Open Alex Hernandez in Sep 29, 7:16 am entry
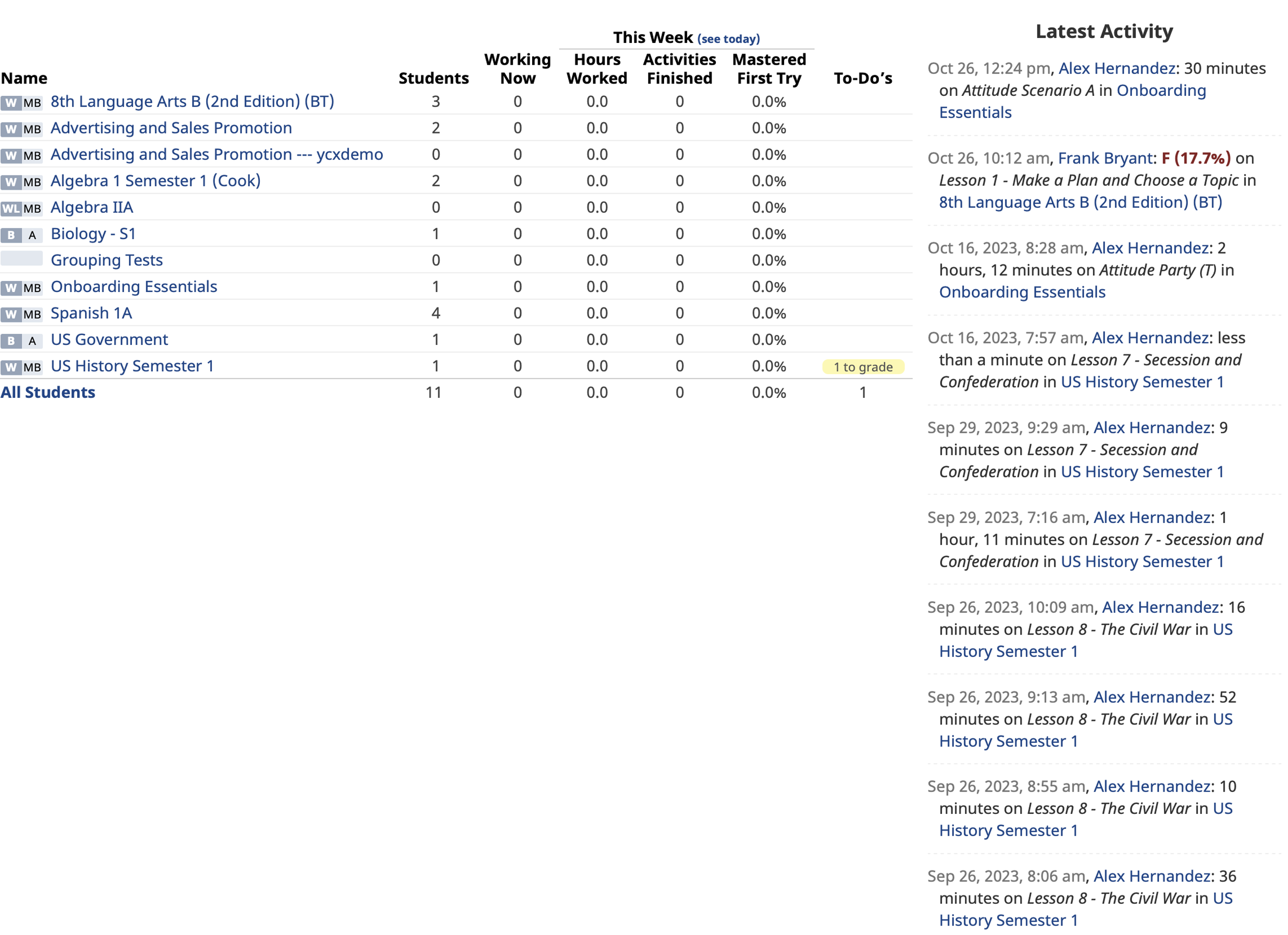The width and height of the screenshot is (1288, 935). pyautogui.click(x=1152, y=517)
